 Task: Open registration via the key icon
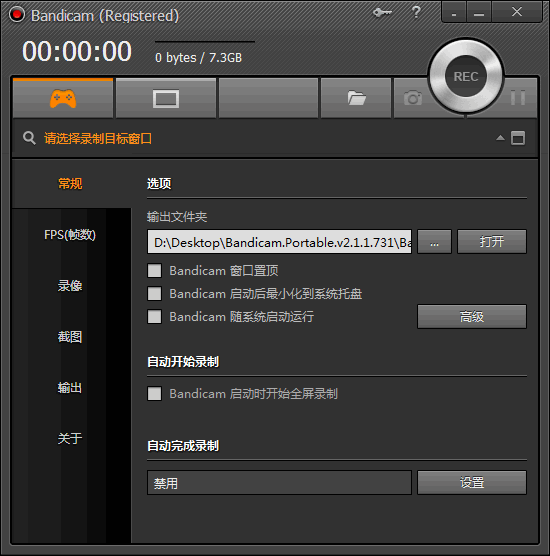click(382, 13)
